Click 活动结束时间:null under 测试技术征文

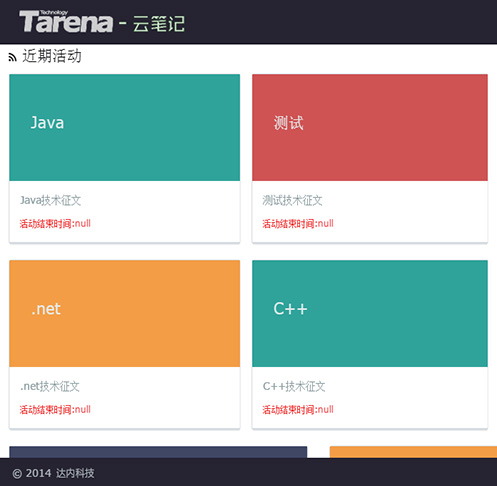click(x=298, y=223)
